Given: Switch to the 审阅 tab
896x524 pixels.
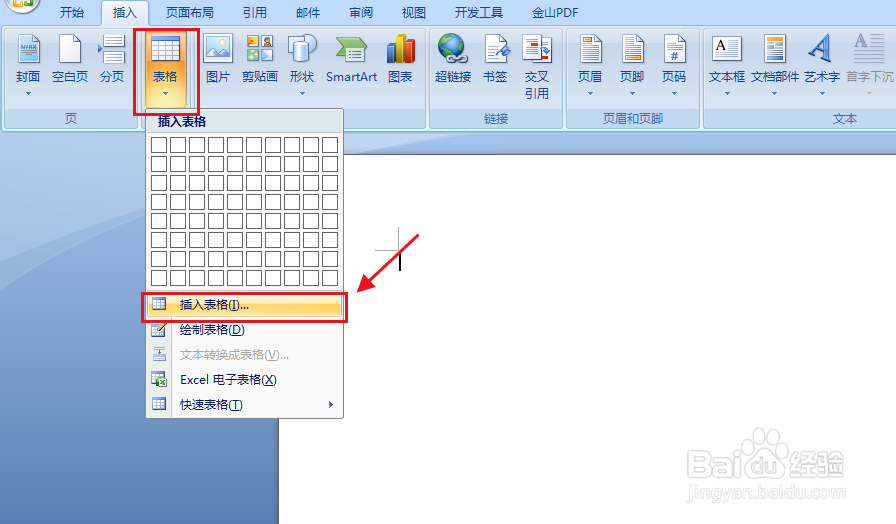Looking at the screenshot, I should click(361, 12).
